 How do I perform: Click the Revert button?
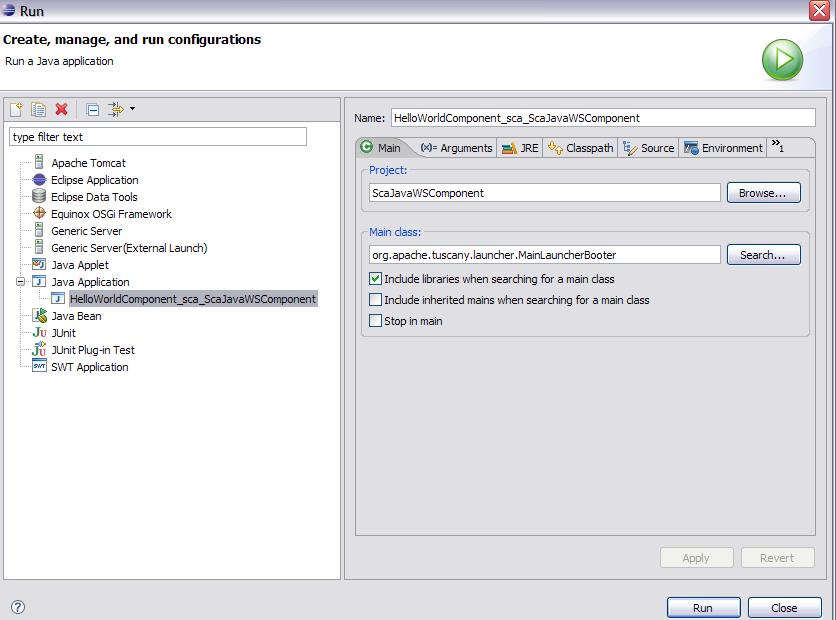[x=777, y=558]
